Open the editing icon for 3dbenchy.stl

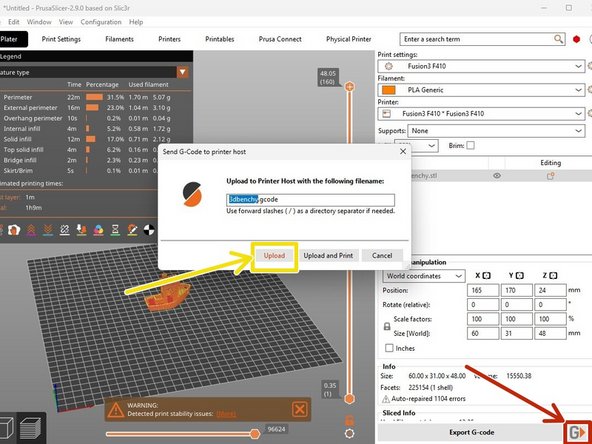pos(550,176)
